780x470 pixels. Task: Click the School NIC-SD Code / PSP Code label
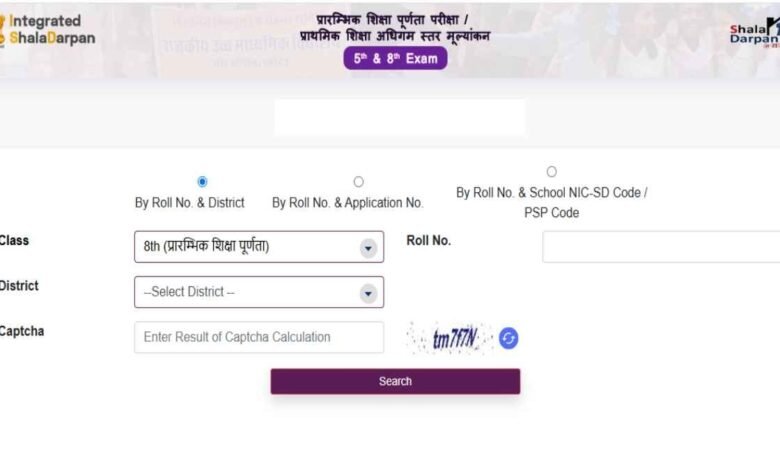click(552, 202)
